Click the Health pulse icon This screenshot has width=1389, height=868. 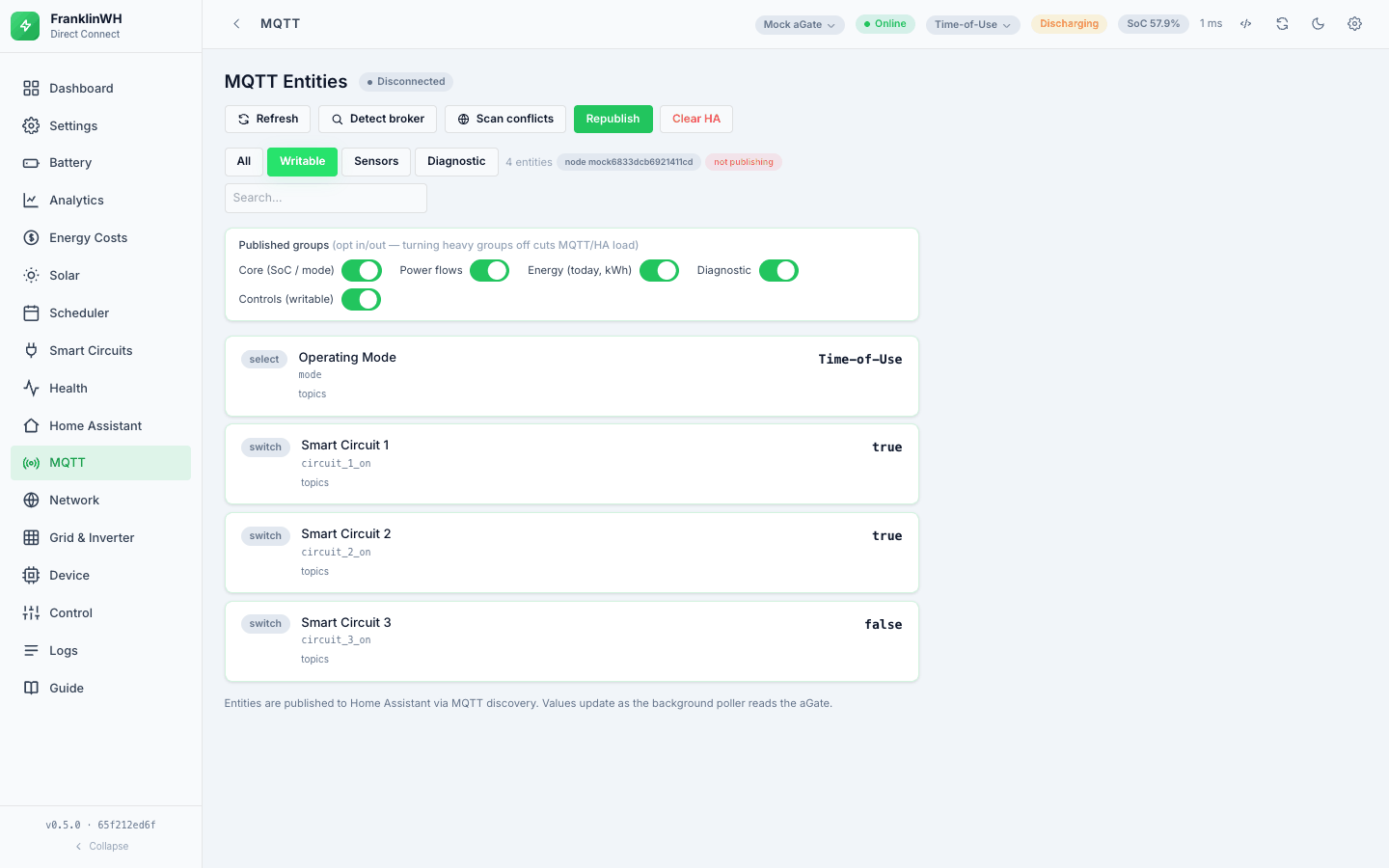click(31, 388)
